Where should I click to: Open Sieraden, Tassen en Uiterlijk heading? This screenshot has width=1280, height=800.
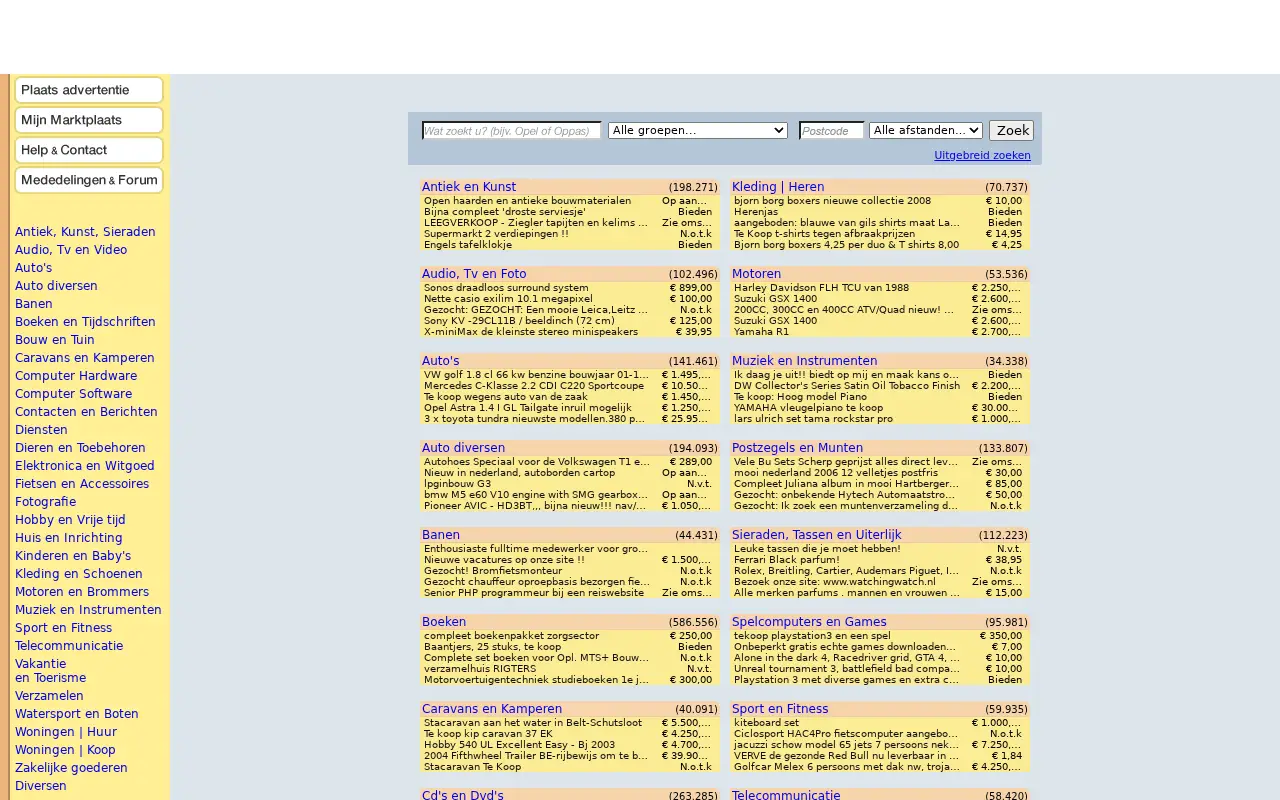click(x=817, y=535)
